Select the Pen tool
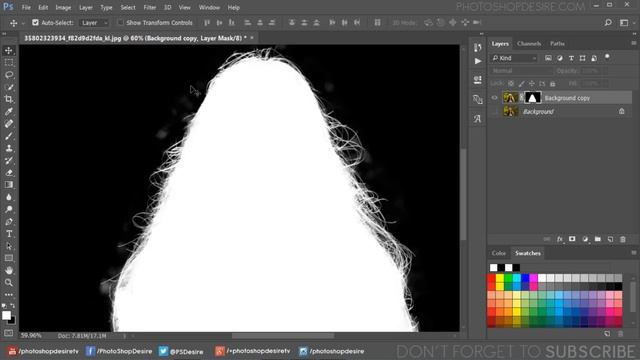This screenshot has height=360, width=640. pos(9,222)
